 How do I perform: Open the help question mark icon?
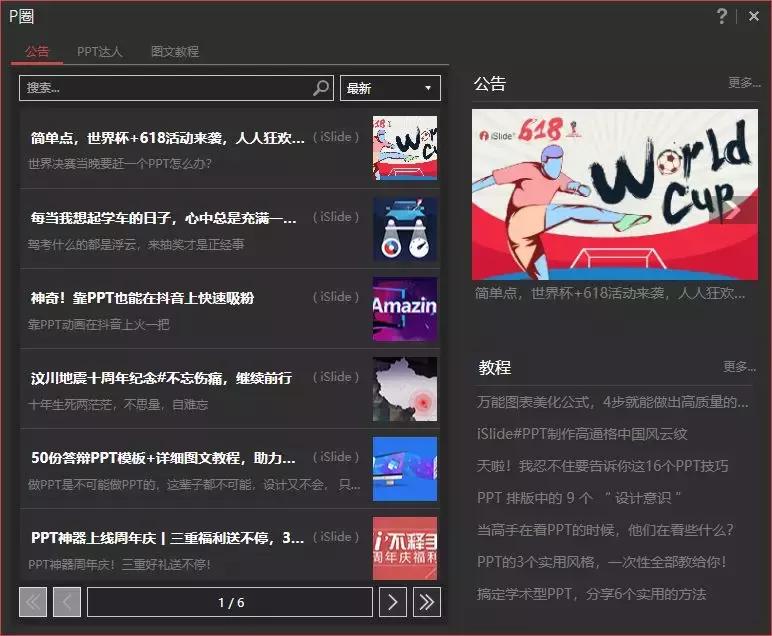[721, 16]
